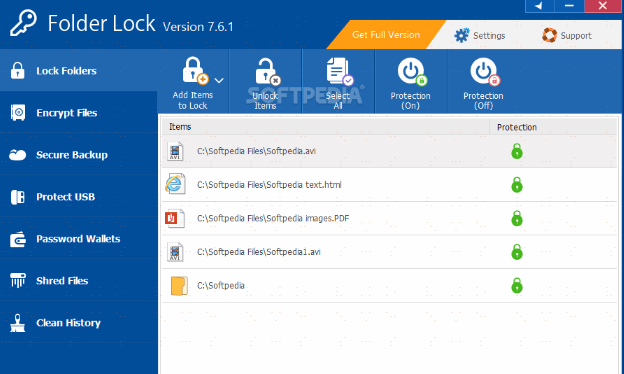Click the green protection lock for Softpedia images.PDF
624x374 pixels.
[517, 218]
